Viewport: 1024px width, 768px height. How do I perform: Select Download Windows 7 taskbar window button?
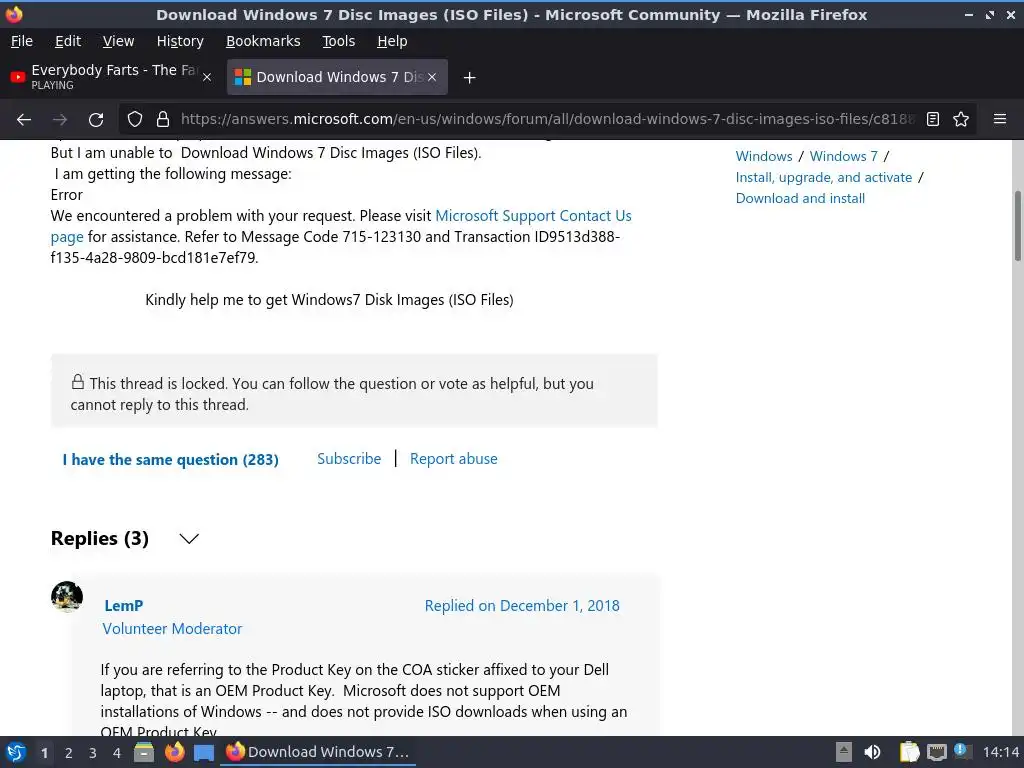318,752
